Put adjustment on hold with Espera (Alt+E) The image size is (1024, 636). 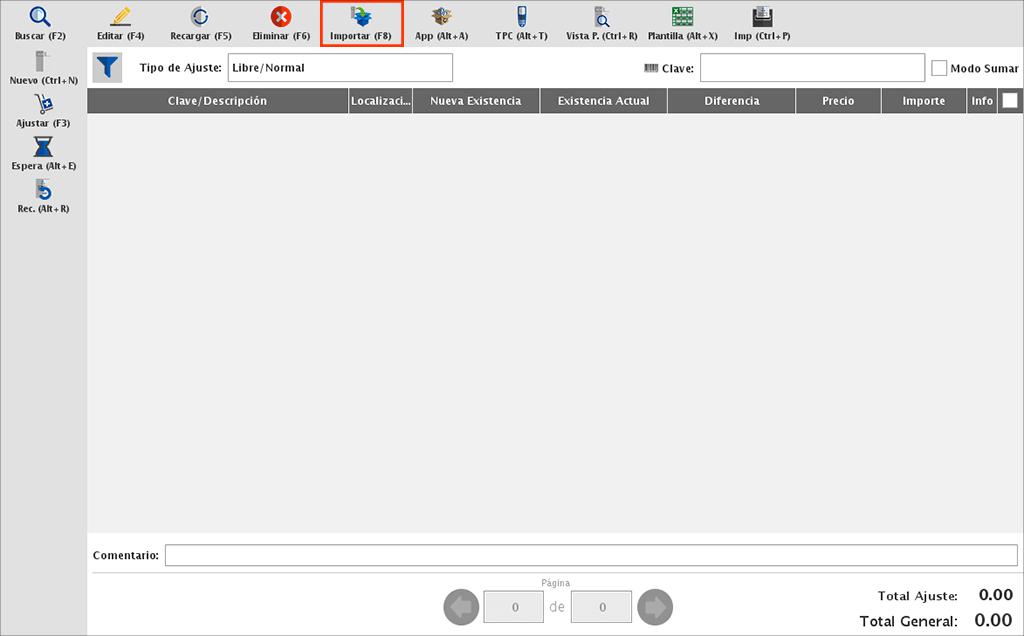[x=43, y=148]
